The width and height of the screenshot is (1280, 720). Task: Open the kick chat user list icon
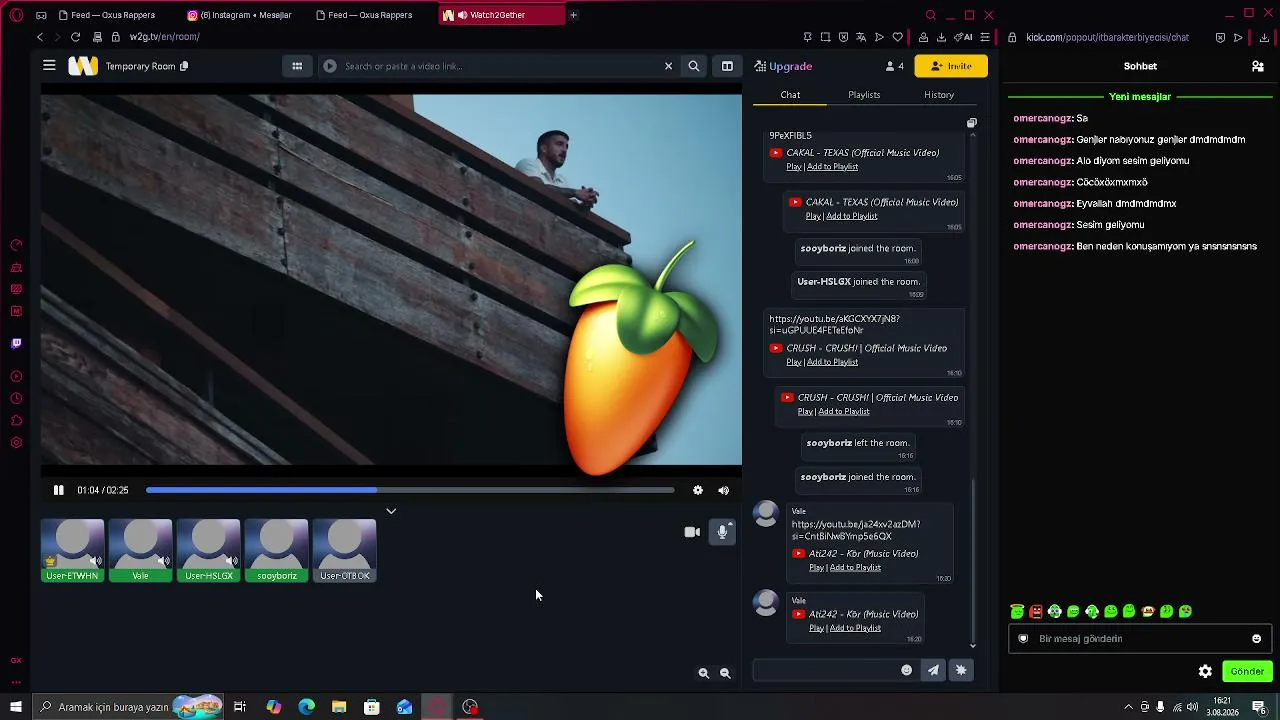point(1258,66)
